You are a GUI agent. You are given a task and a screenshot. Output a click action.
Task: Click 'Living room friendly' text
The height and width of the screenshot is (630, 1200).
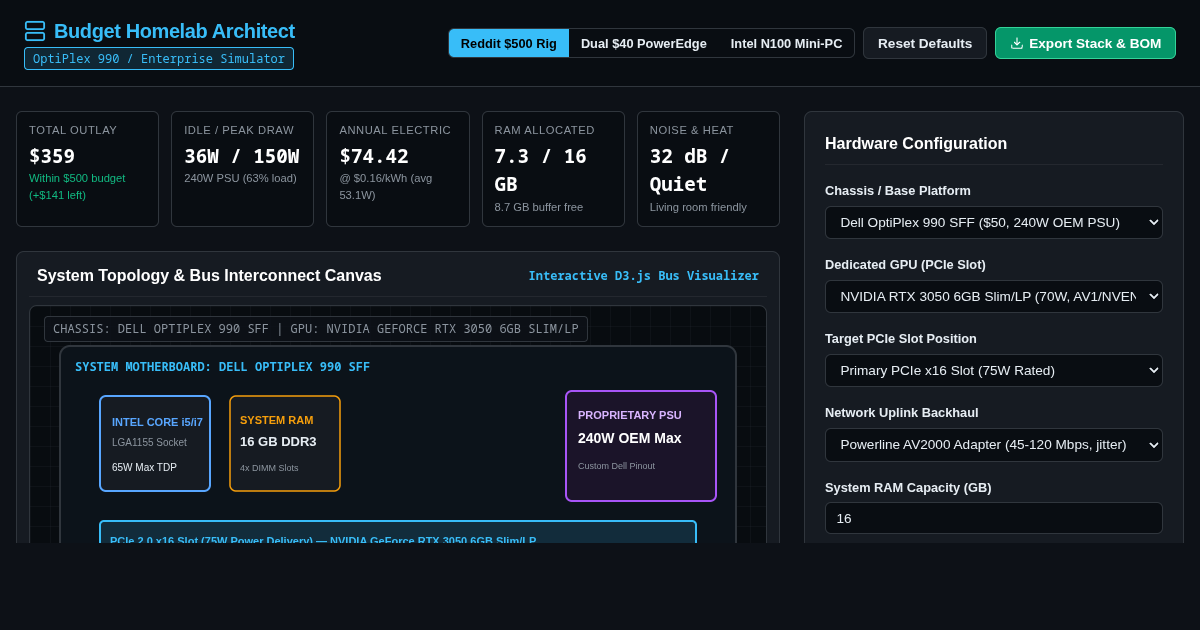pyautogui.click(x=698, y=207)
